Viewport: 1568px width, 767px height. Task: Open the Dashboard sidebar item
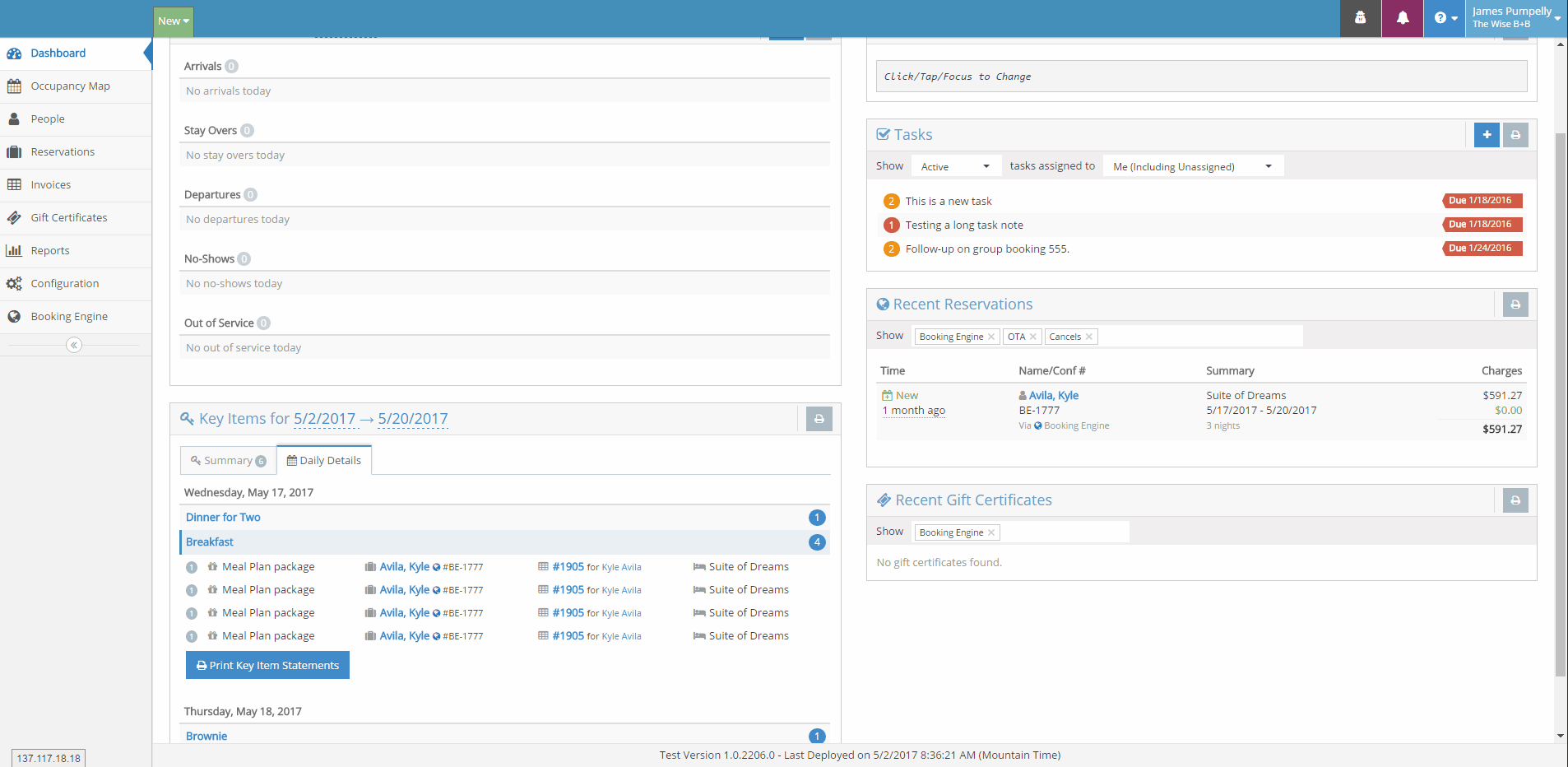pyautogui.click(x=74, y=53)
